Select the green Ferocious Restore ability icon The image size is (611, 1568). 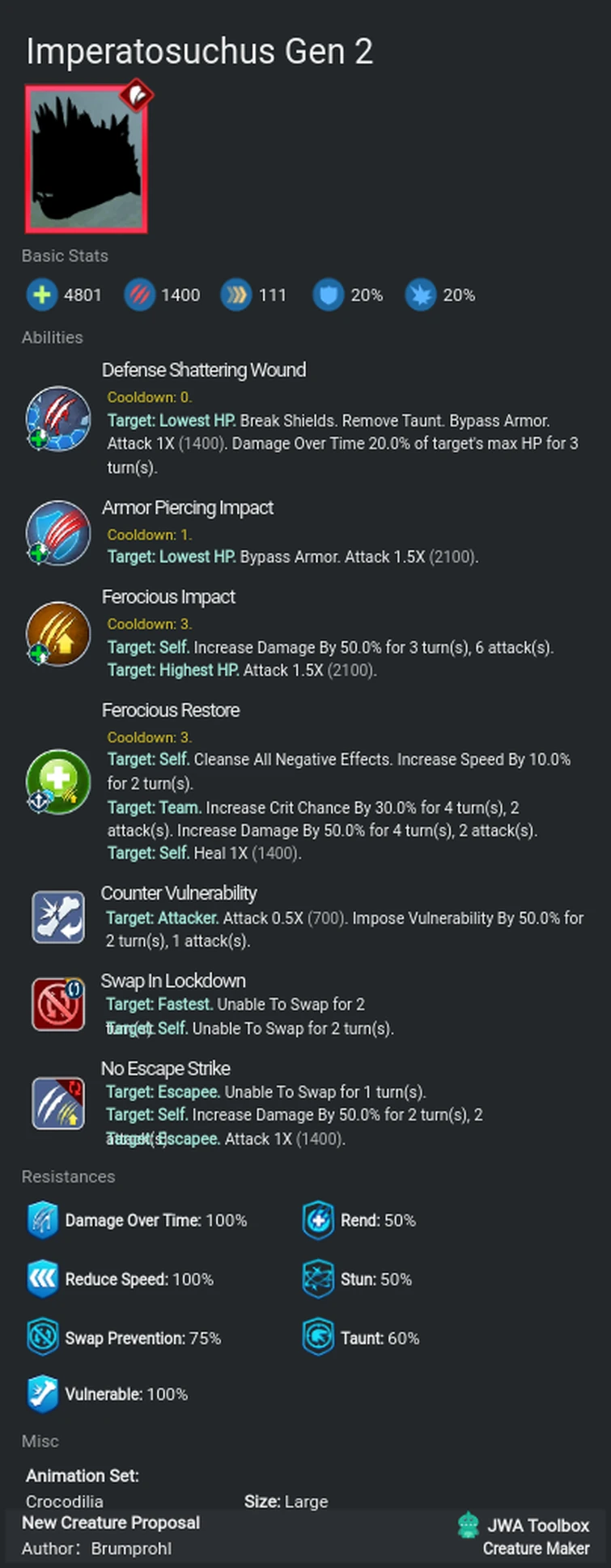[x=57, y=782]
